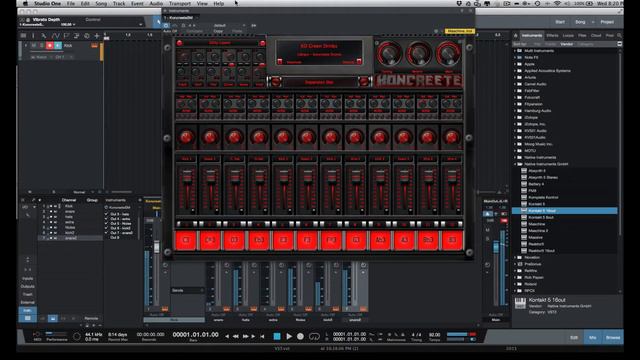
Task: Toggle the Edit view button
Action: (573, 338)
